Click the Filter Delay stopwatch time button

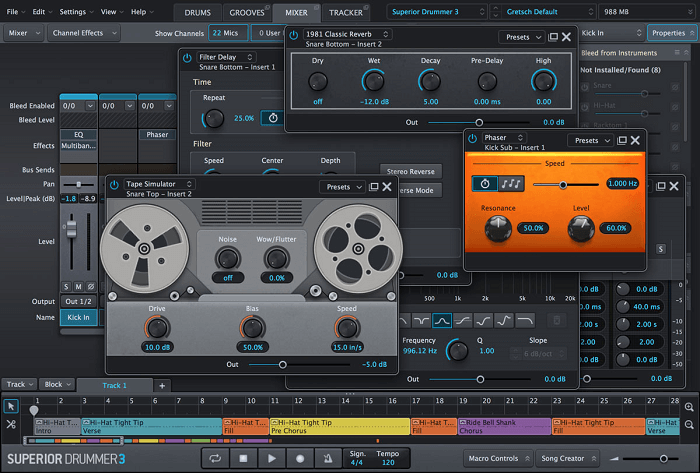(x=273, y=118)
